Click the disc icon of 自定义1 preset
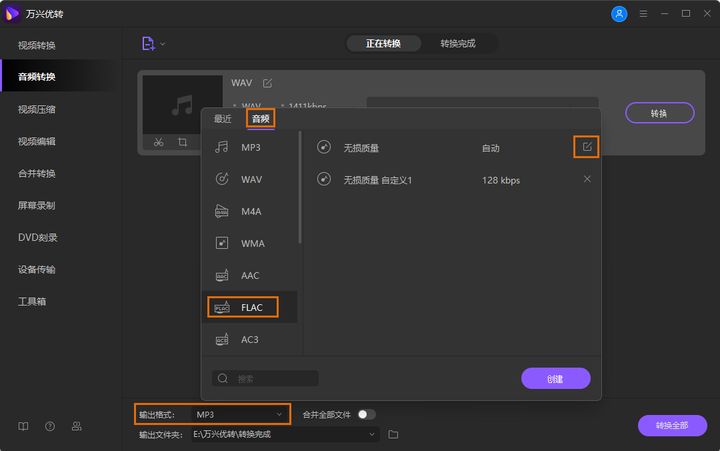 pos(324,179)
